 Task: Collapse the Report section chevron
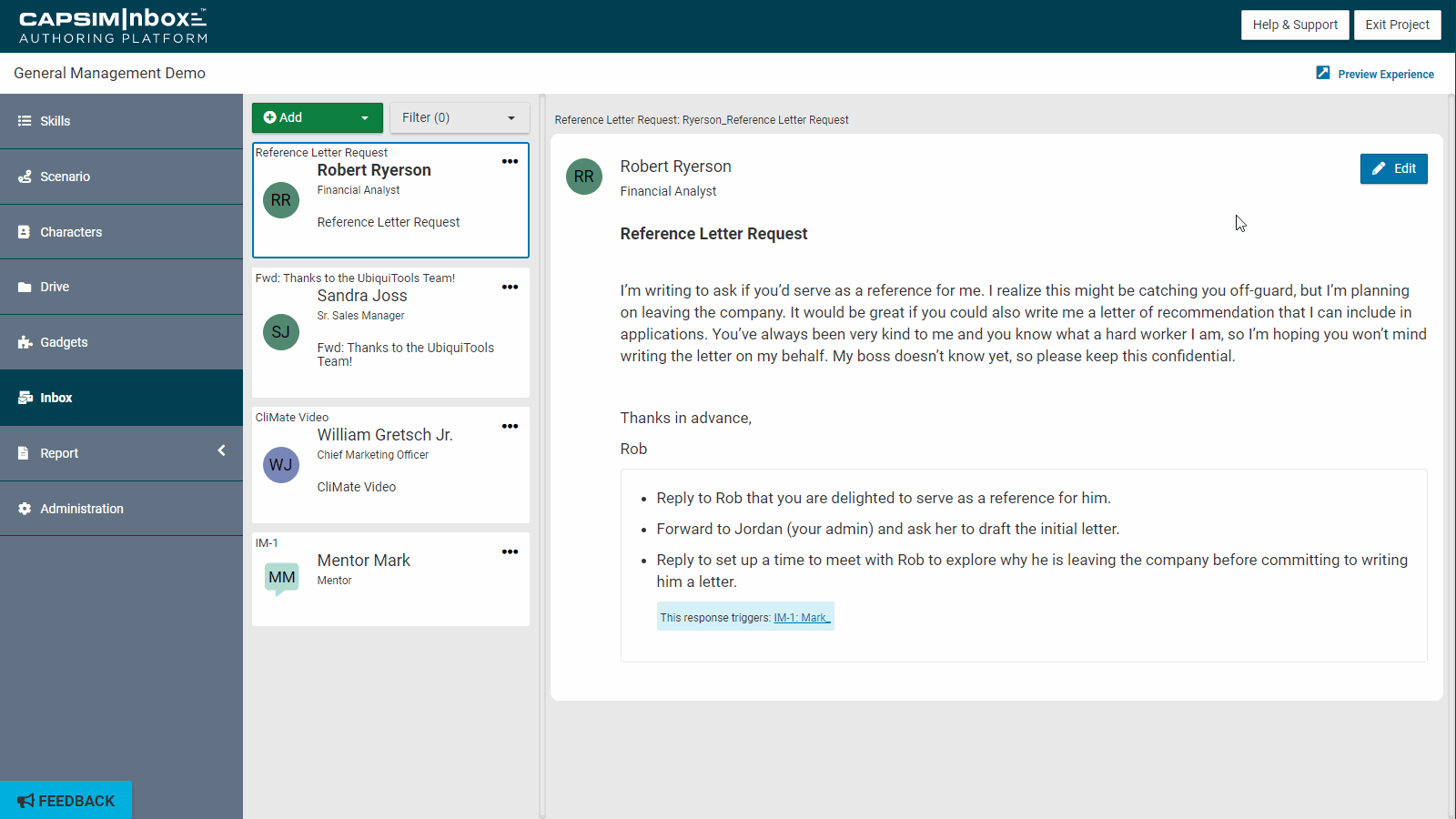[221, 450]
